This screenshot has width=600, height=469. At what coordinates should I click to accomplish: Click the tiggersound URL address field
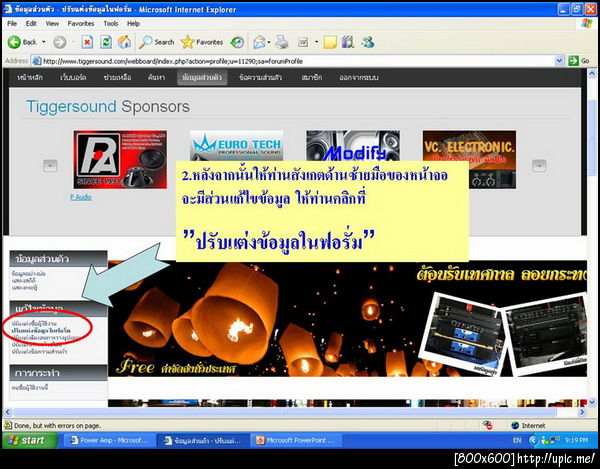pyautogui.click(x=298, y=61)
